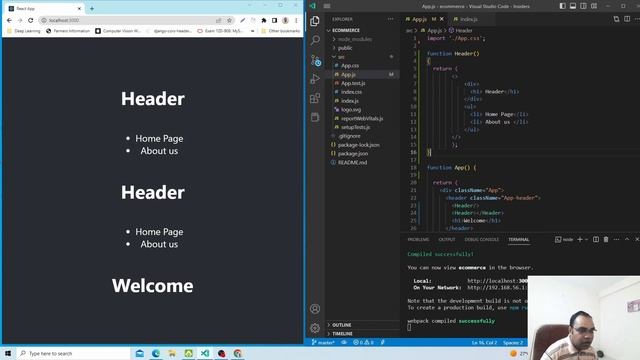Kill the terminal with trash icon
The image size is (640, 360).
[x=606, y=240]
